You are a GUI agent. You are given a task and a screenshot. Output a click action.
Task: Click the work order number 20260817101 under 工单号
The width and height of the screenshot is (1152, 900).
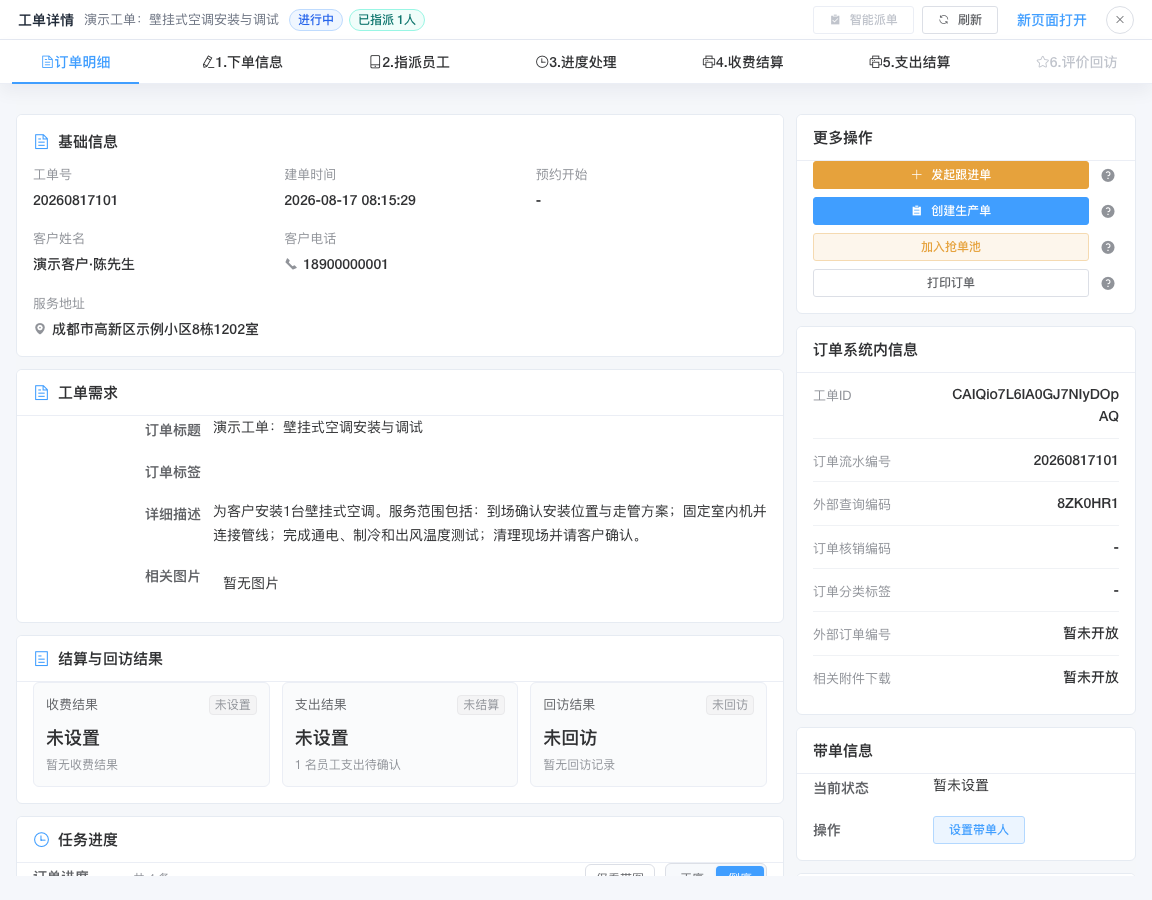[x=75, y=200]
